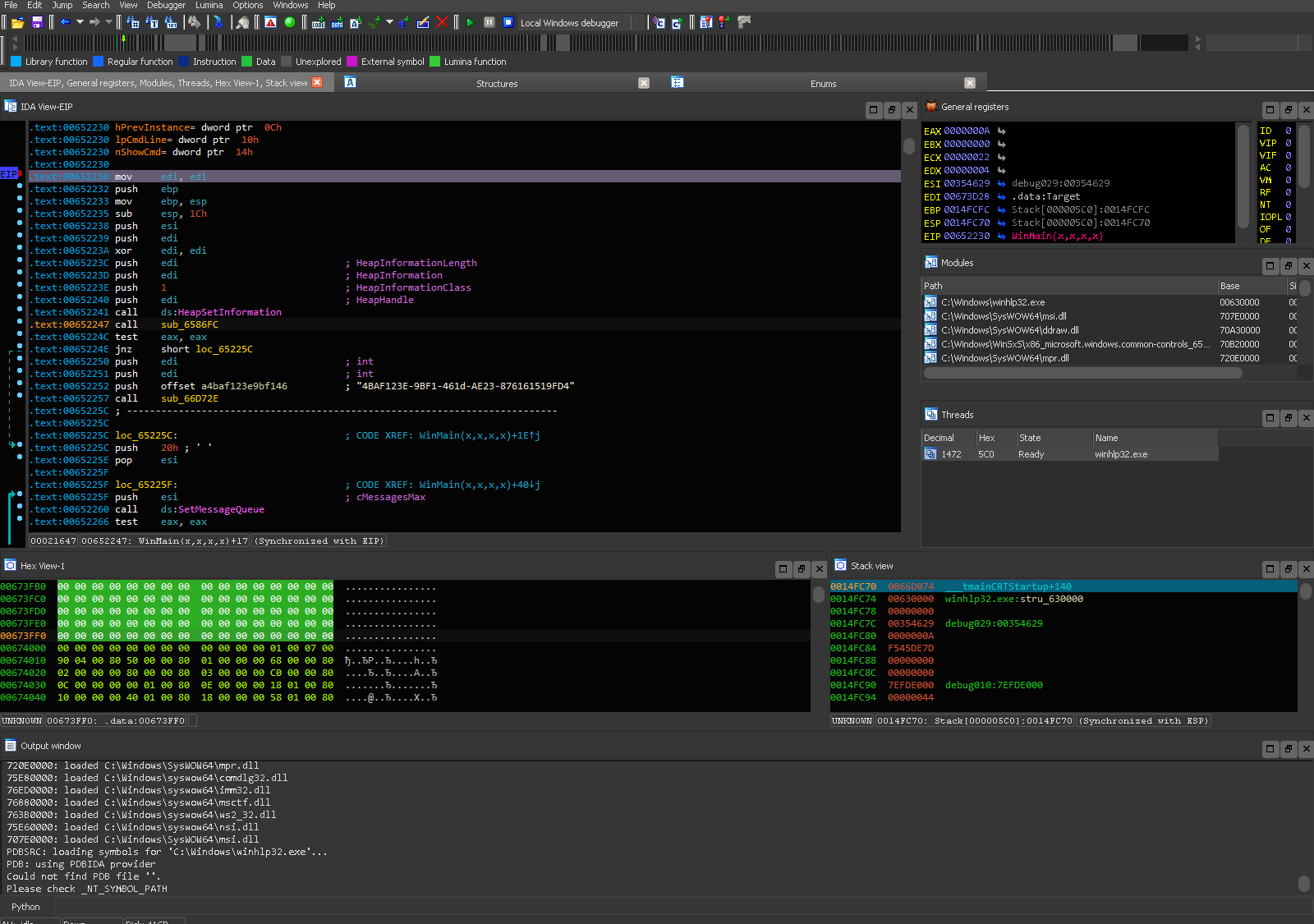Click the Open file toolbar icon

click(17, 23)
